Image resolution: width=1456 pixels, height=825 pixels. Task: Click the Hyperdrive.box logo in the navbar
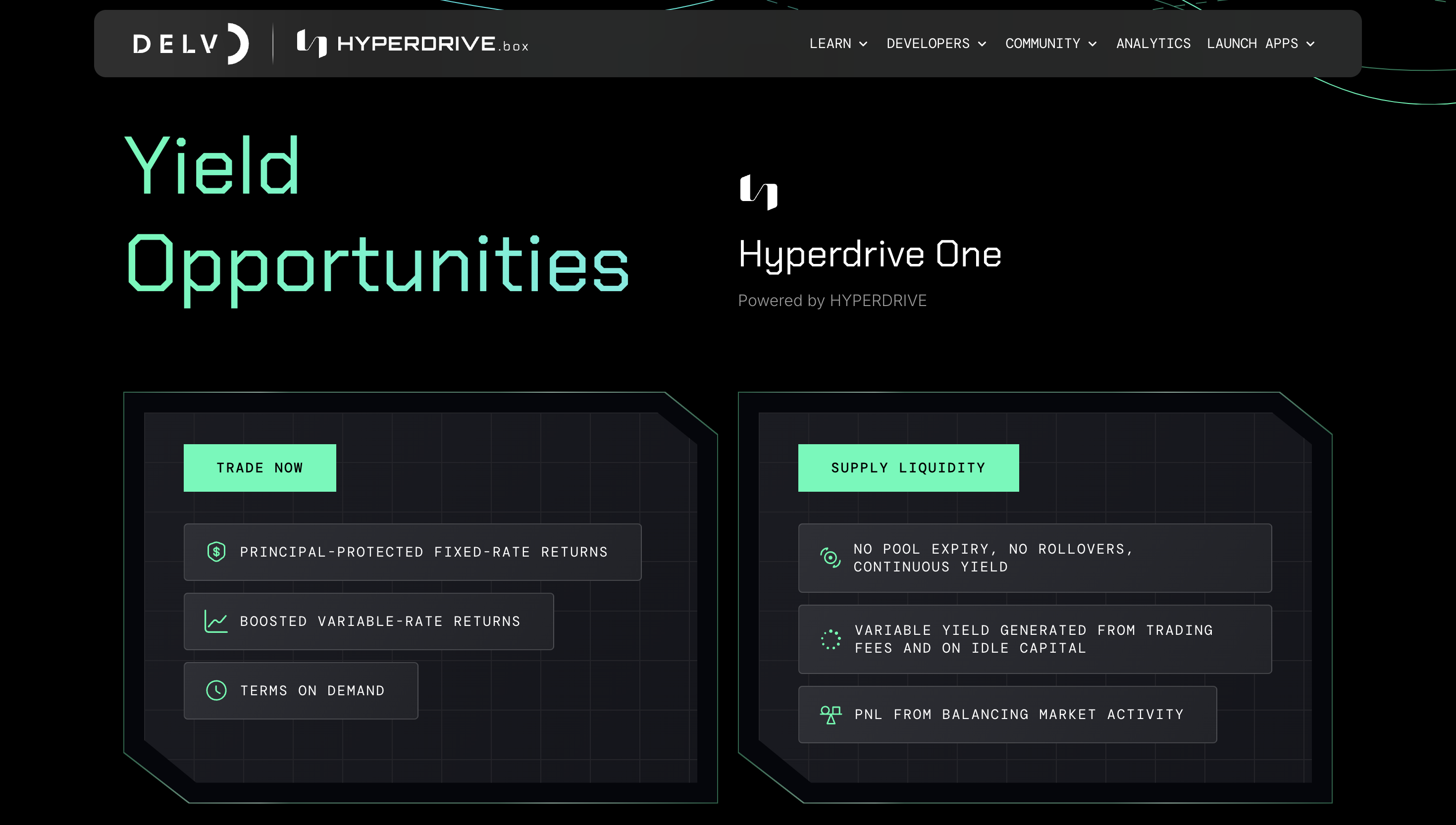coord(413,44)
